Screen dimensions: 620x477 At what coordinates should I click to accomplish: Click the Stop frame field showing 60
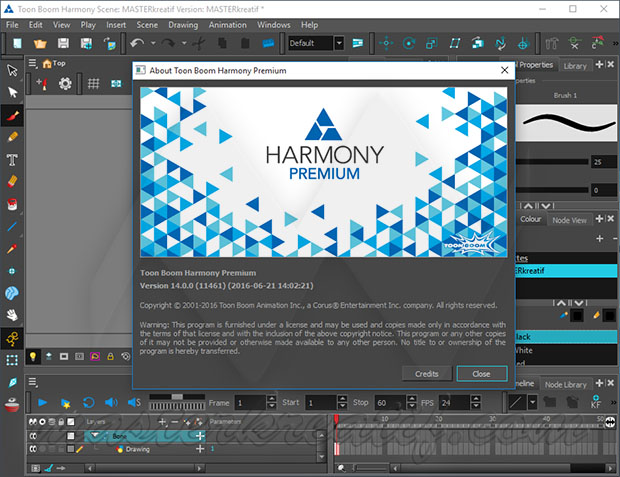click(x=390, y=403)
